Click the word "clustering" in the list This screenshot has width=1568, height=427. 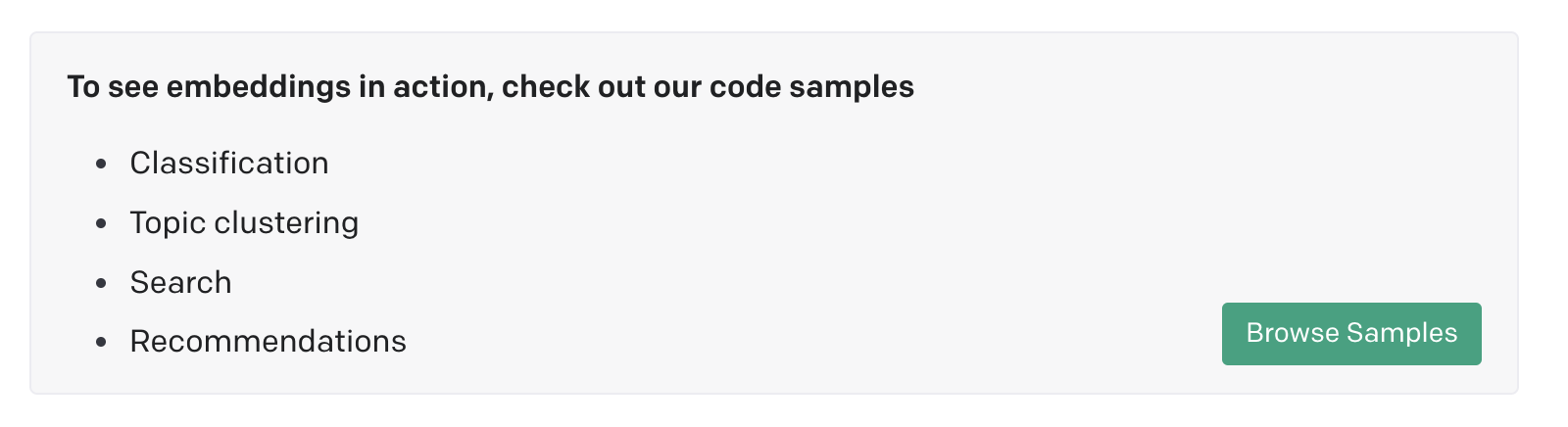point(286,223)
